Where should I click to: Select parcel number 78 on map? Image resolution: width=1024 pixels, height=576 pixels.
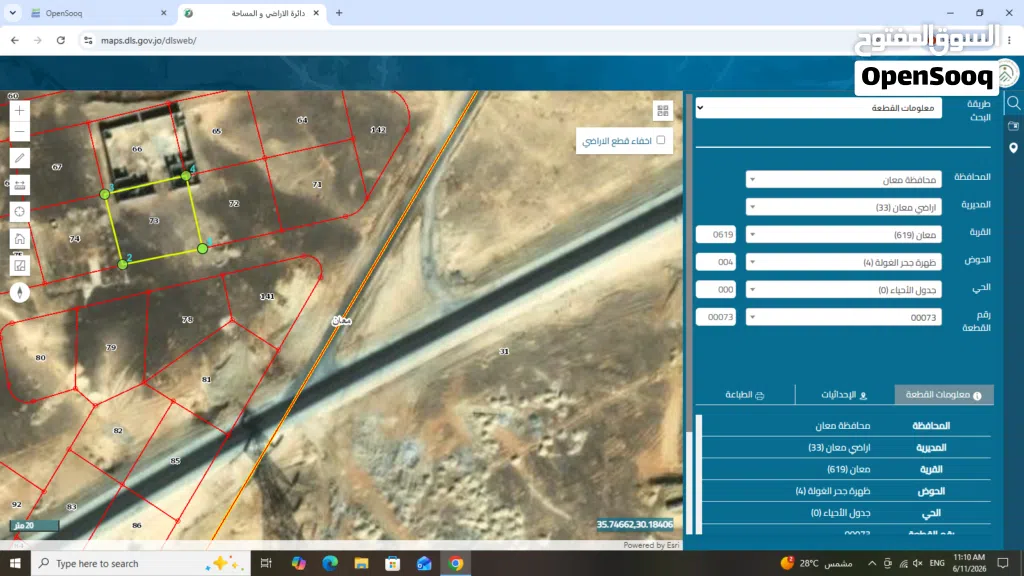(187, 319)
